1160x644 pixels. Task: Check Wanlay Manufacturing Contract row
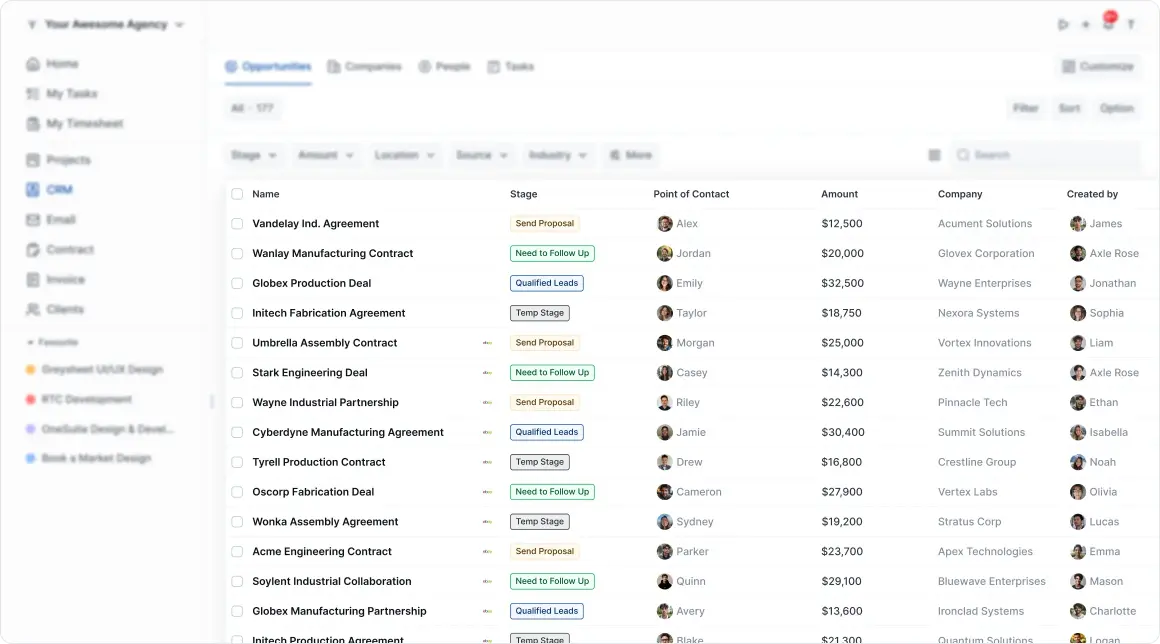click(237, 254)
